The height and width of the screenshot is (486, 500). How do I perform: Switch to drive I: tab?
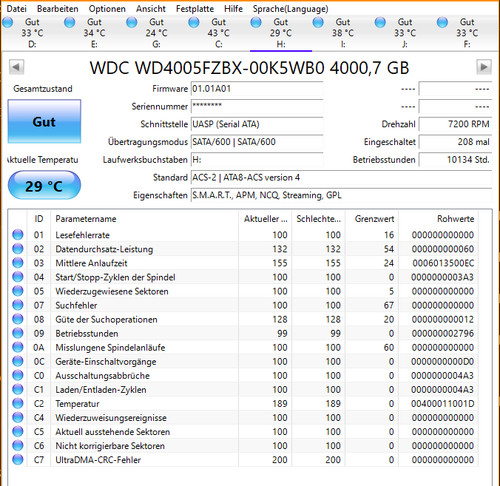(343, 33)
